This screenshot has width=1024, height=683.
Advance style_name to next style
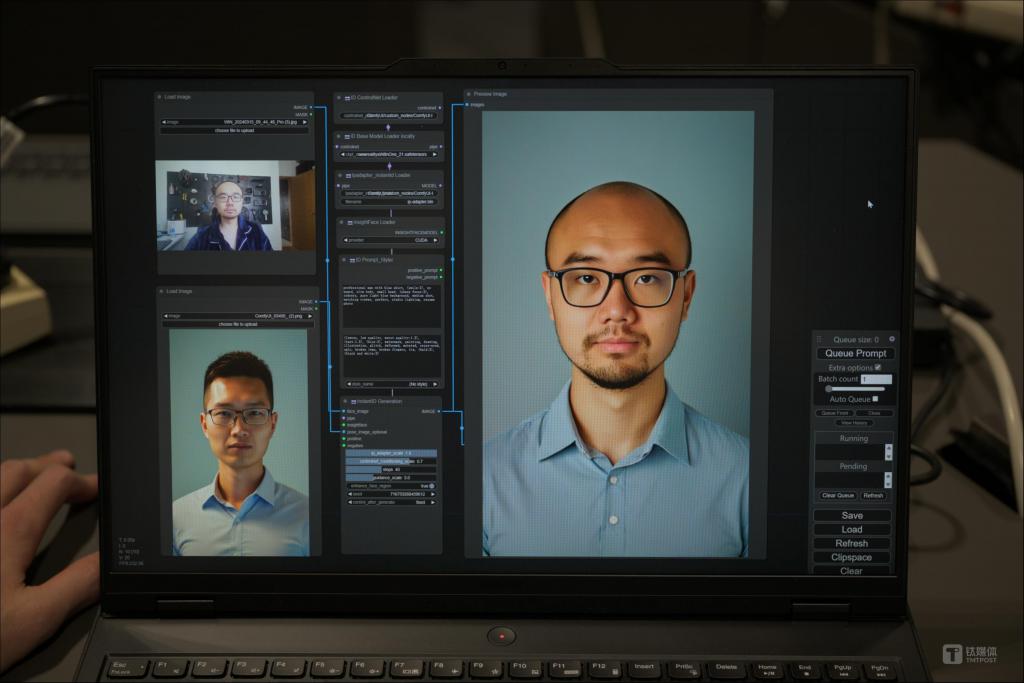[435, 384]
